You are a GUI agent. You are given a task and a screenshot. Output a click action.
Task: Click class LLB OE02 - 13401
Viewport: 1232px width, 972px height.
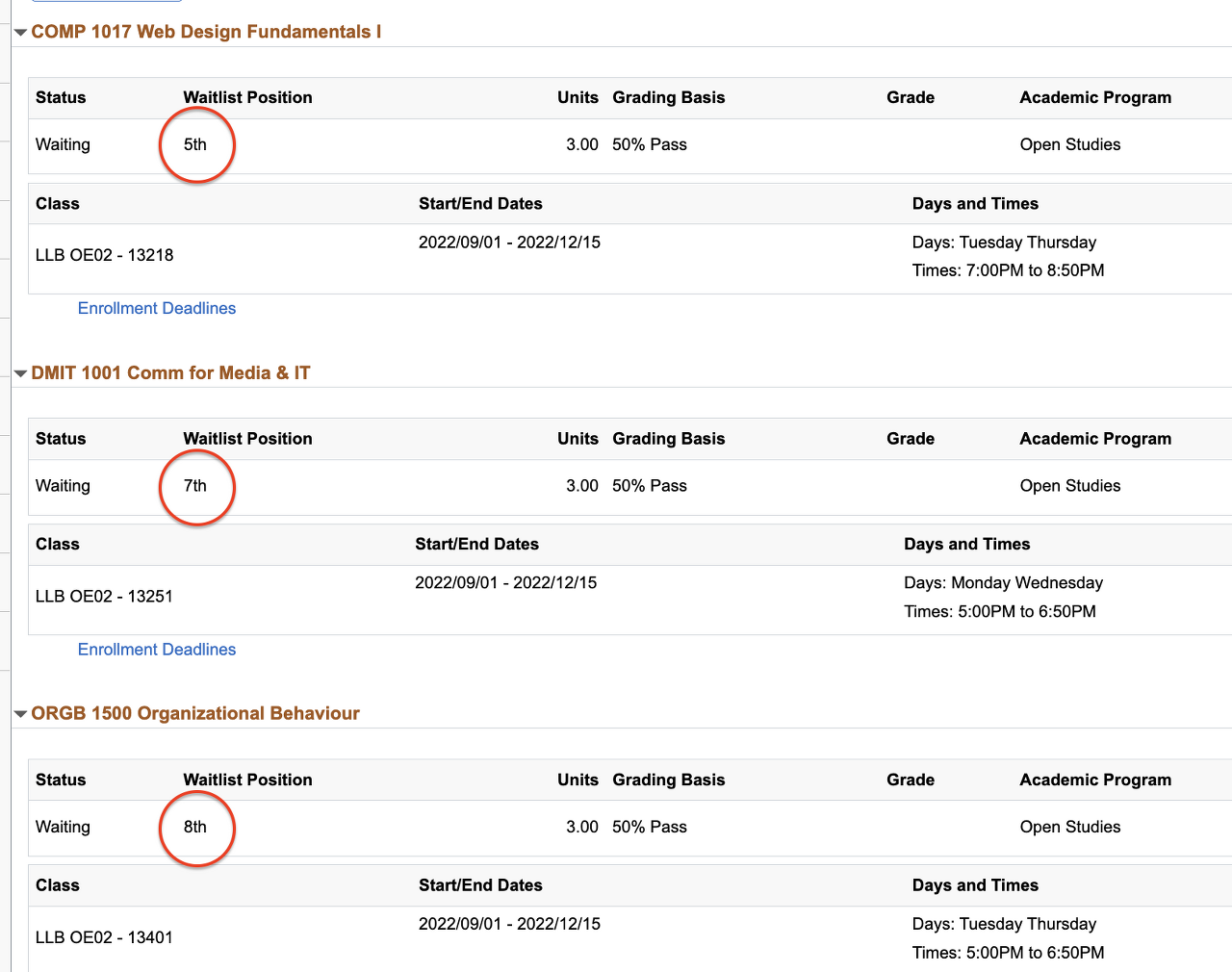[x=105, y=937]
